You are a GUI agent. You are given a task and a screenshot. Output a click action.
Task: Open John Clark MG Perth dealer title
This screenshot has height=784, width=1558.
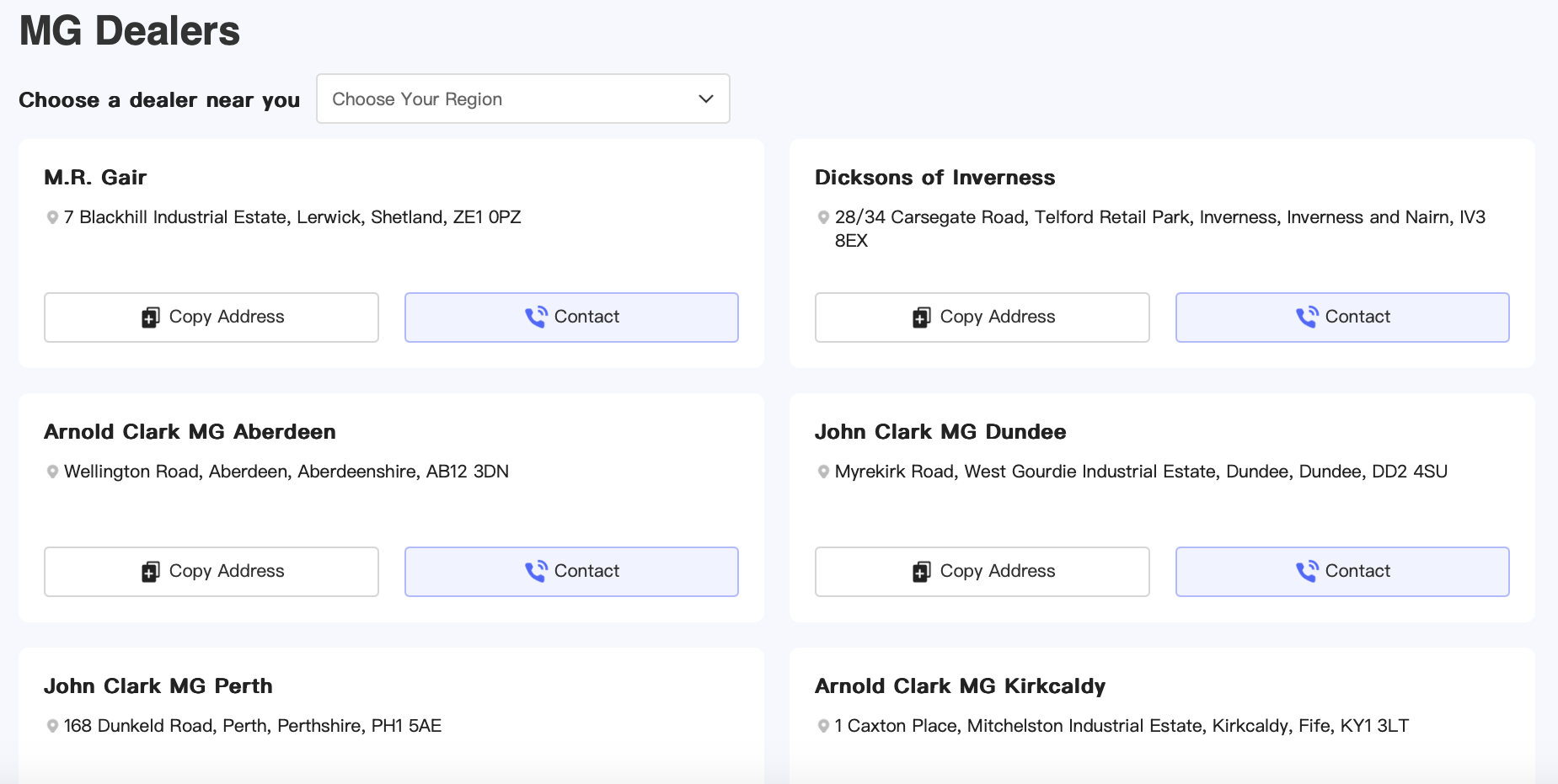pos(158,686)
